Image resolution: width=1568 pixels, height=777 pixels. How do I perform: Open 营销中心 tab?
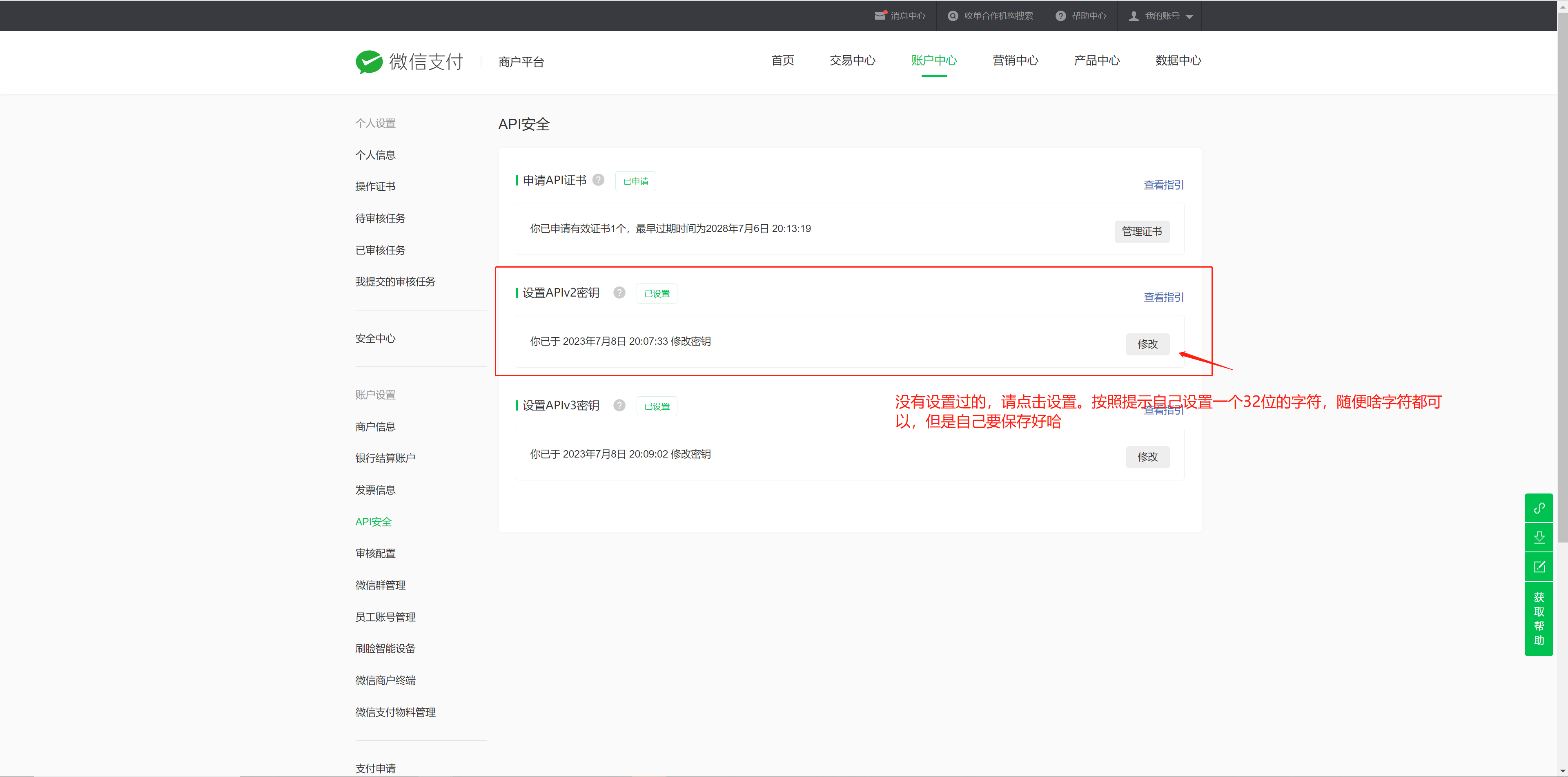[1015, 60]
